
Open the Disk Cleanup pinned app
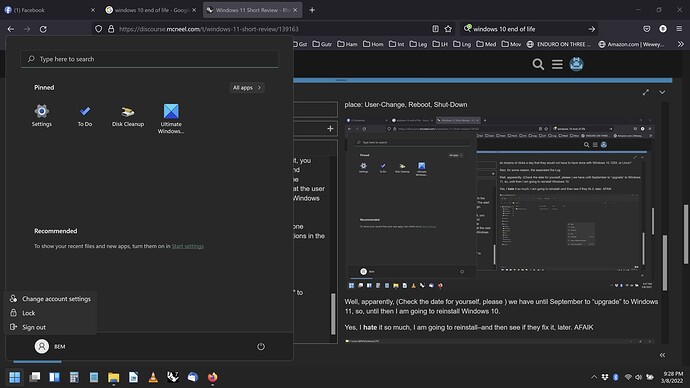point(128,115)
